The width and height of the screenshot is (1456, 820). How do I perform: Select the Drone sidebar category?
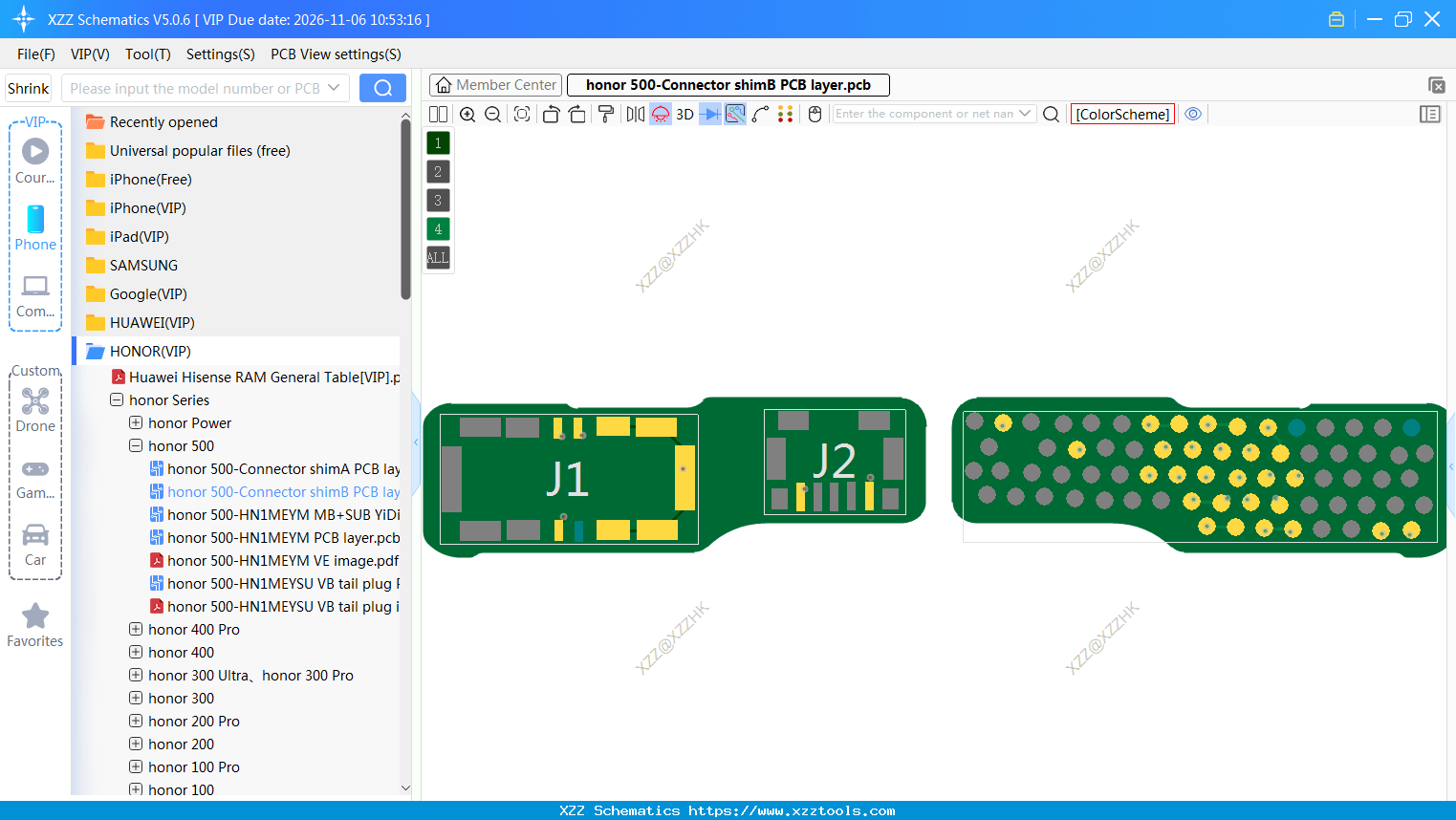point(35,410)
